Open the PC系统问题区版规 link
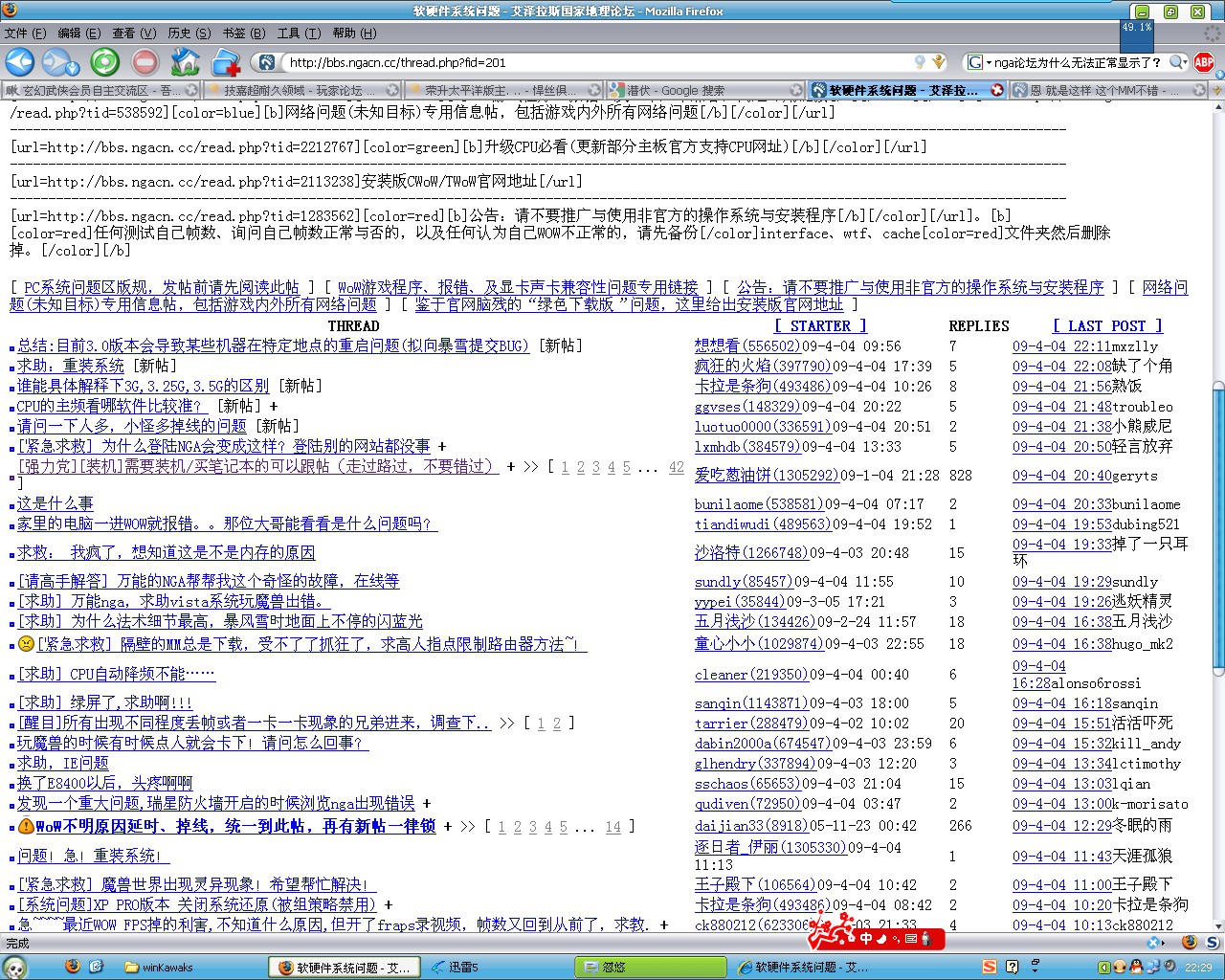The image size is (1225, 980). coord(161,287)
